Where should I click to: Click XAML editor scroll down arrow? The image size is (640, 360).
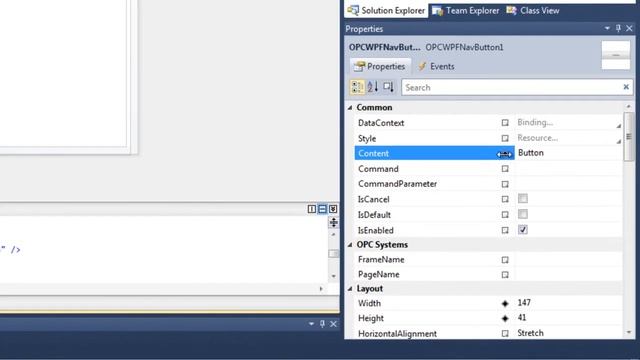(x=333, y=276)
